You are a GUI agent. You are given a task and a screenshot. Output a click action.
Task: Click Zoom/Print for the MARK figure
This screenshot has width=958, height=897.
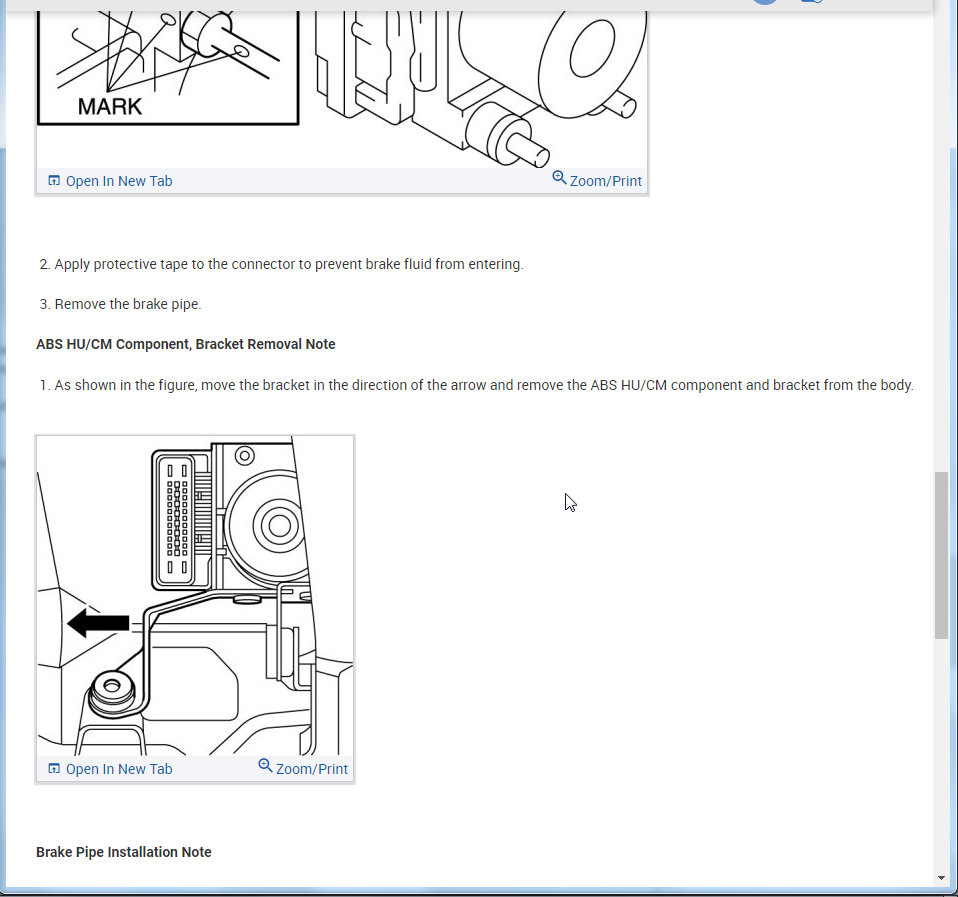coord(597,180)
